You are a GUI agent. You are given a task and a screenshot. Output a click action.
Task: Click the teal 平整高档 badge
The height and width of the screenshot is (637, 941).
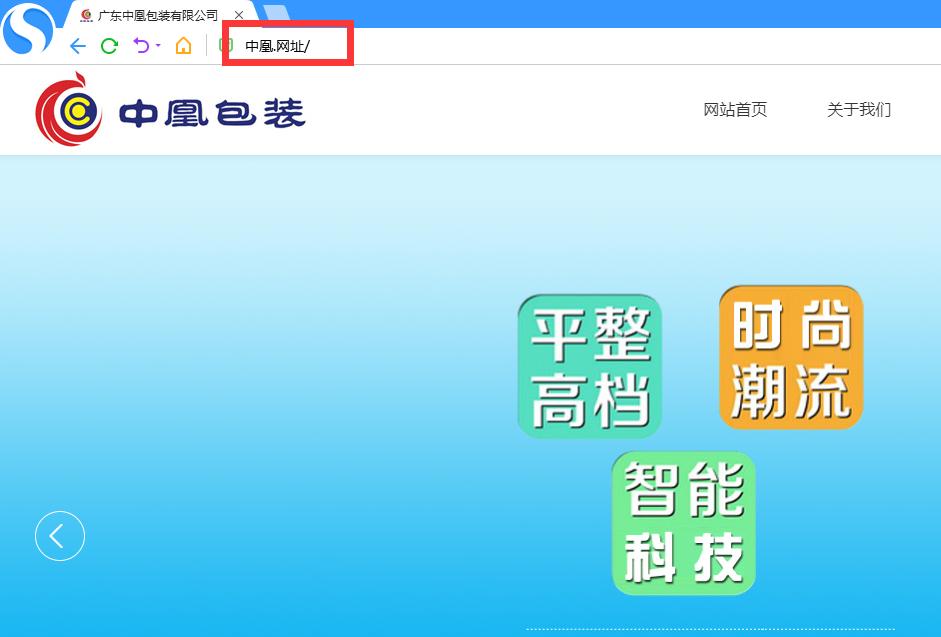click(x=590, y=366)
